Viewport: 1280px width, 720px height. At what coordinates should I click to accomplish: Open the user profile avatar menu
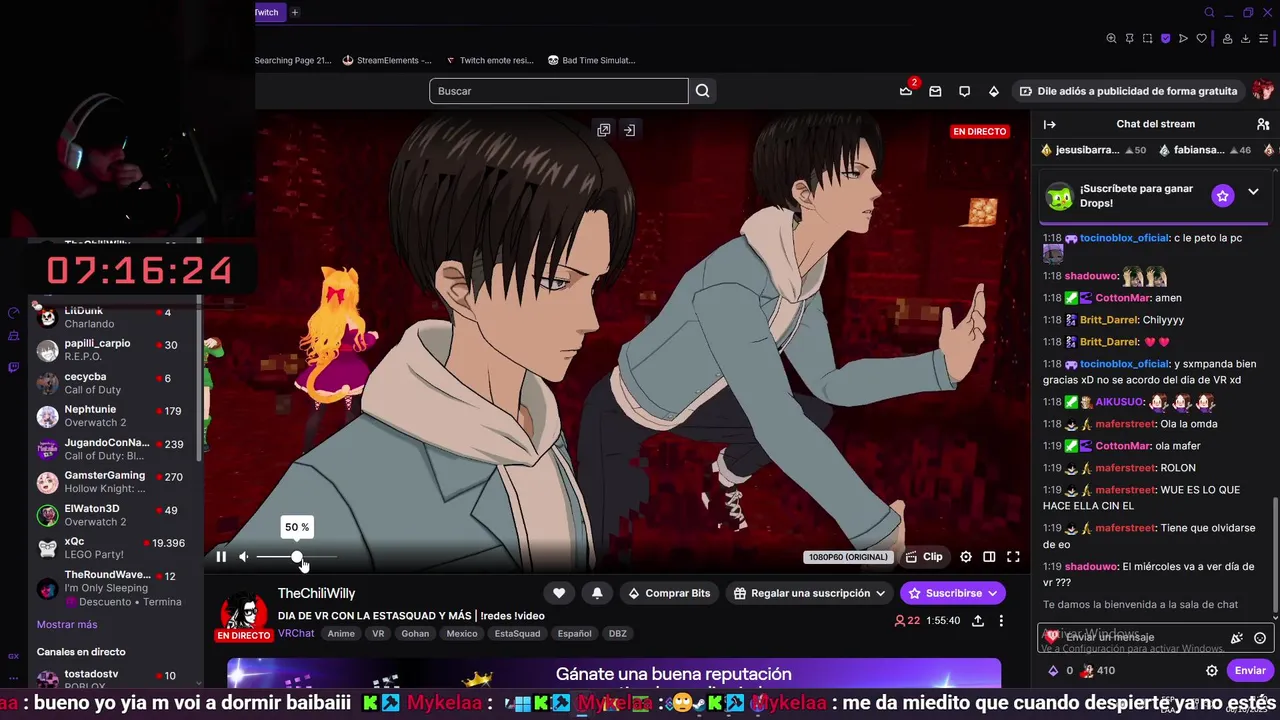click(x=1264, y=91)
